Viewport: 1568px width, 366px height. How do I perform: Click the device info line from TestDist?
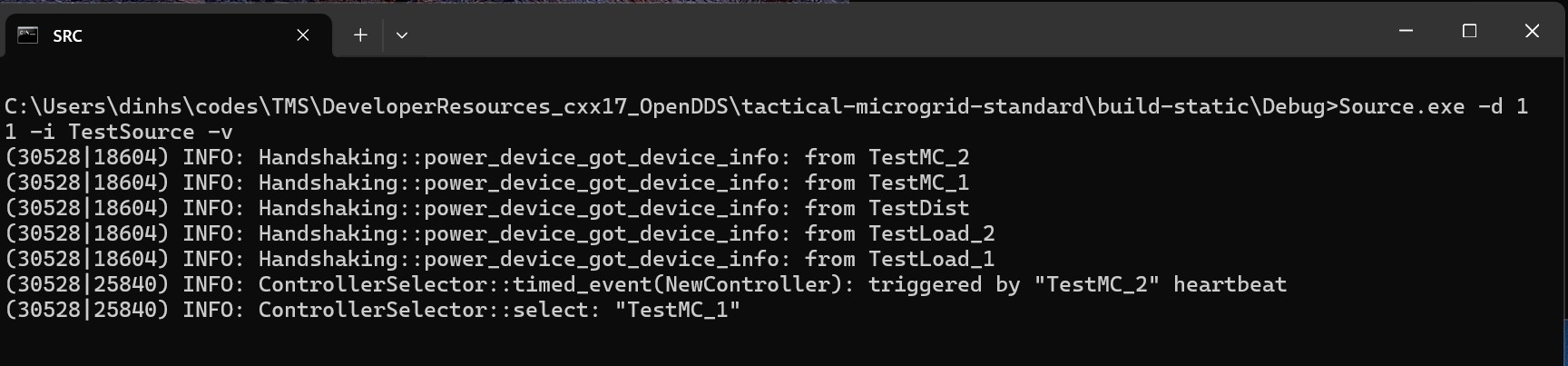click(x=487, y=209)
